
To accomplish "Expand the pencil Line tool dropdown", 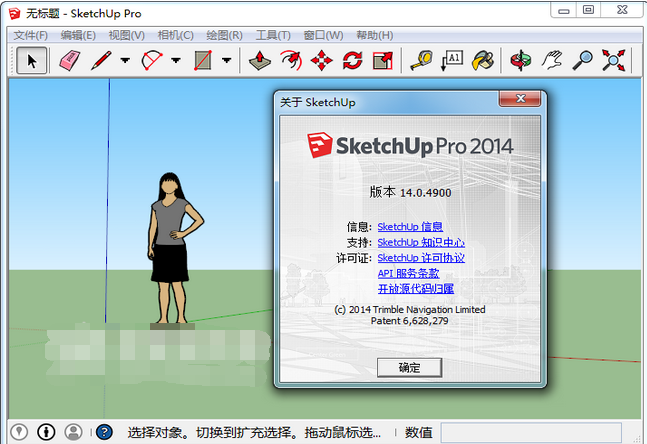I will click(x=125, y=60).
